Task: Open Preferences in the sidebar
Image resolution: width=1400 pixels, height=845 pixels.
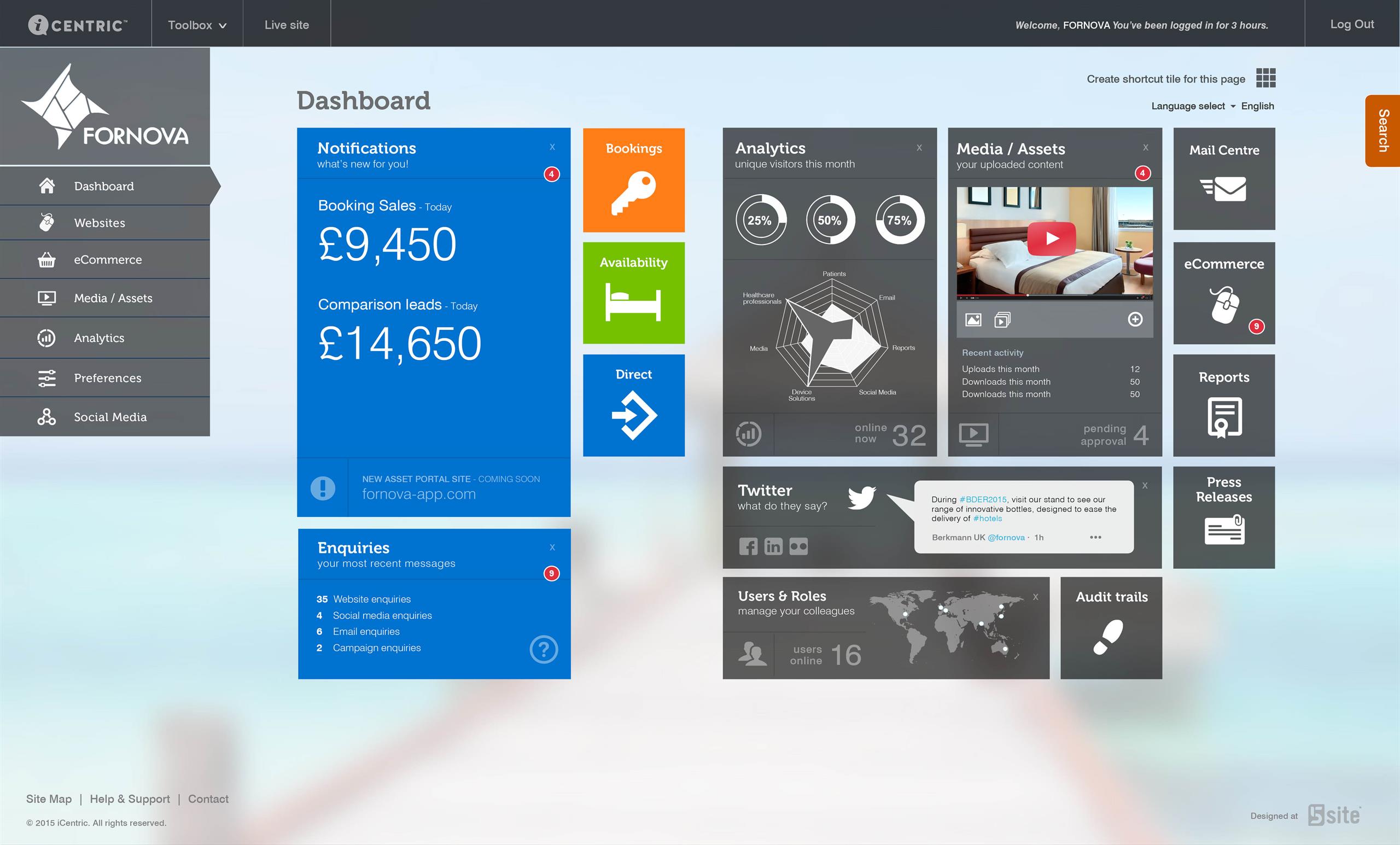Action: tap(105, 378)
